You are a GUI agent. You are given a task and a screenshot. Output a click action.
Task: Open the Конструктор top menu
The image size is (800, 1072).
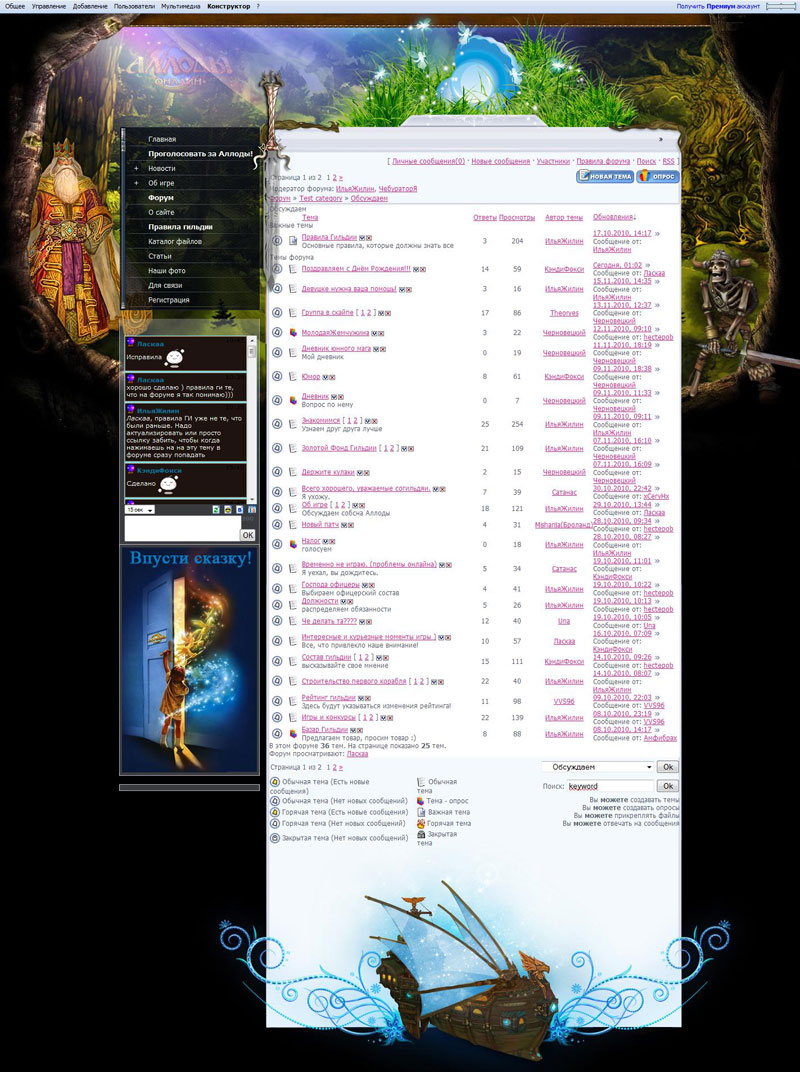coord(228,6)
